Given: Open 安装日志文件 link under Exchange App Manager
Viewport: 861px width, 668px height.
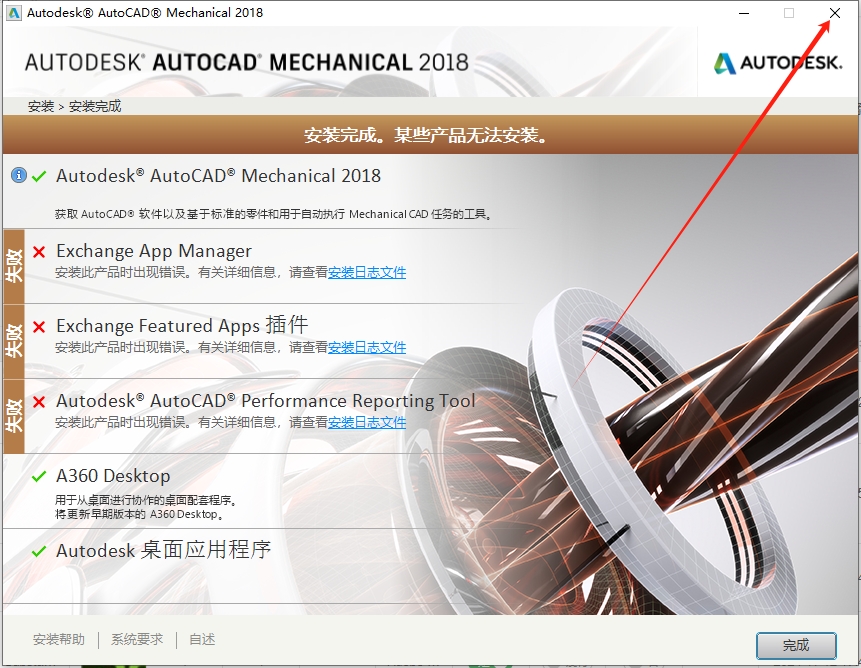Looking at the screenshot, I should tap(367, 272).
